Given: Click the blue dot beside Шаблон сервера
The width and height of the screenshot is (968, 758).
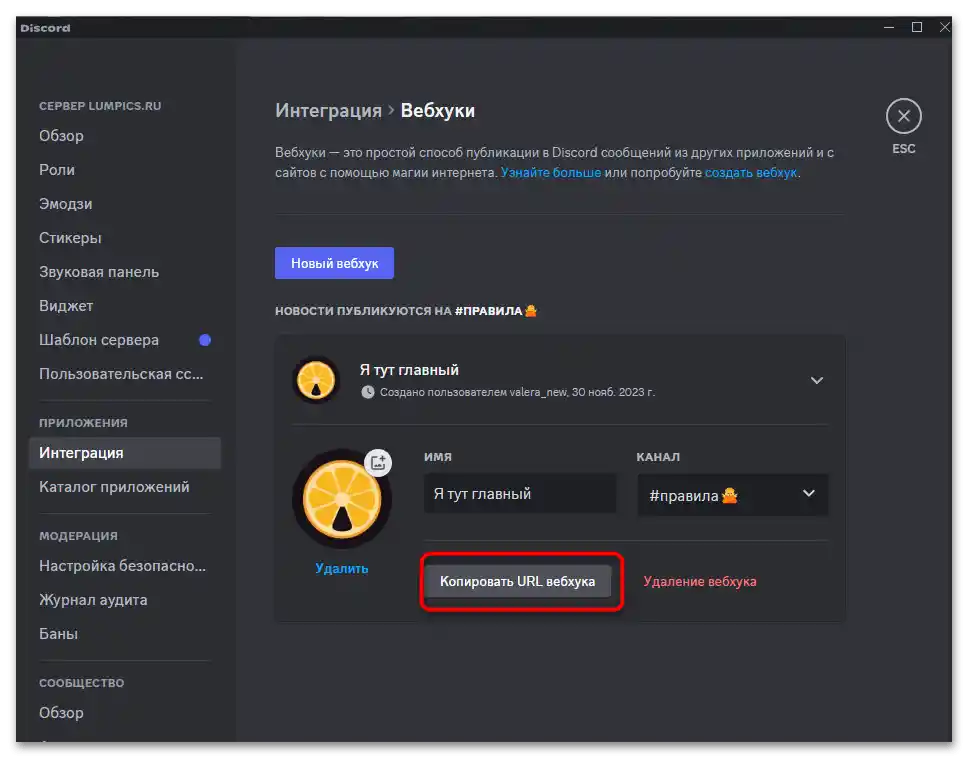Looking at the screenshot, I should click(205, 340).
